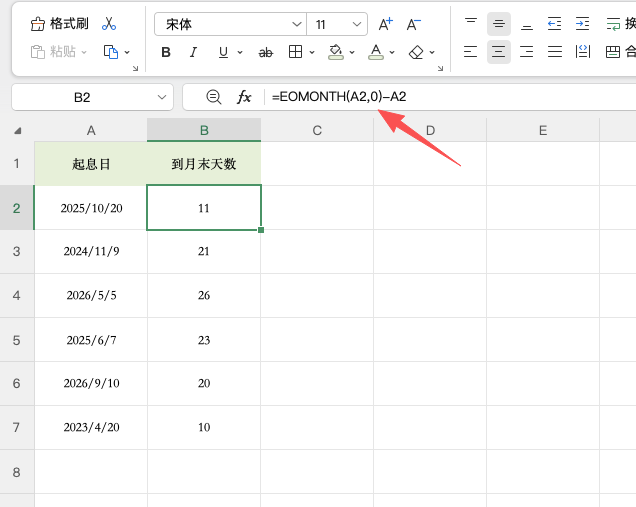Expand underline style dropdown arrow

pyautogui.click(x=240, y=52)
